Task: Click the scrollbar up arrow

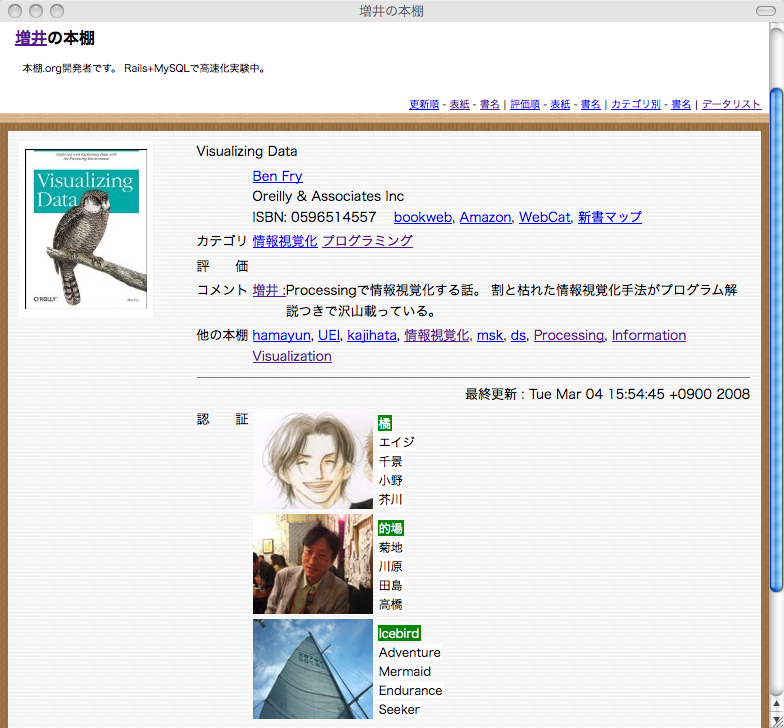Action: 776,704
